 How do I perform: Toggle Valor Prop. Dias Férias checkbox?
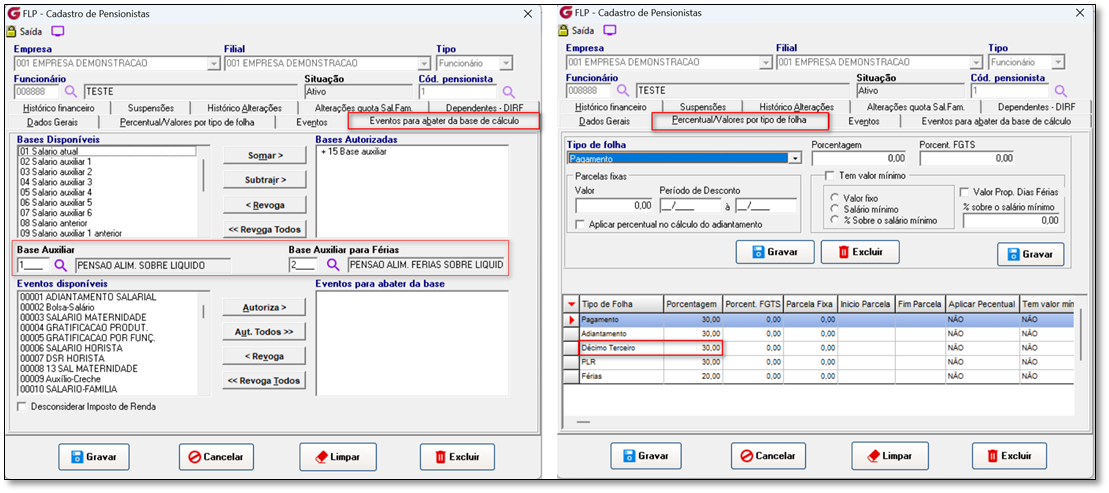pos(965,192)
